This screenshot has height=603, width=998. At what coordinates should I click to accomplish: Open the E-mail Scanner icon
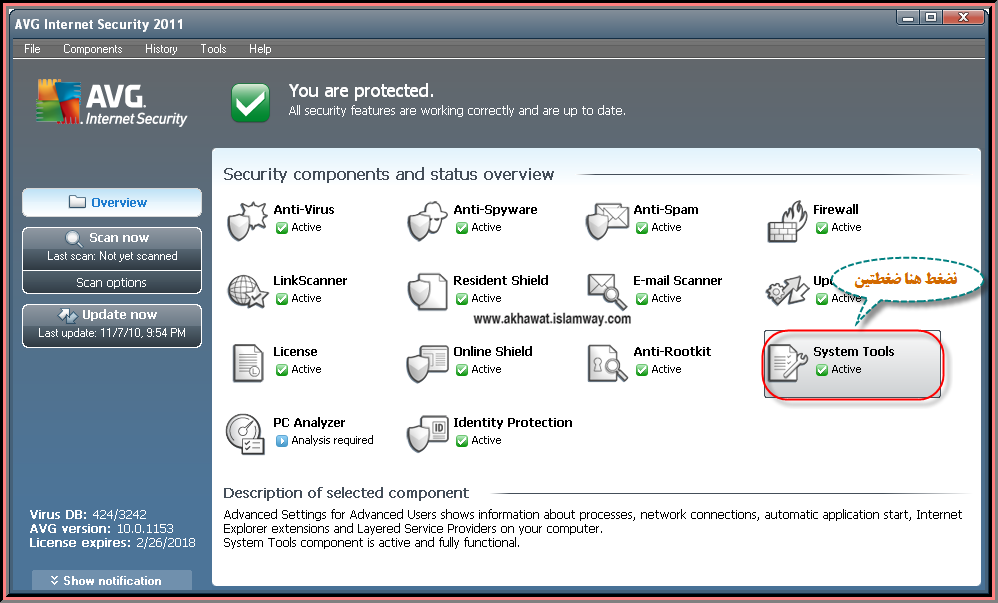(x=607, y=292)
